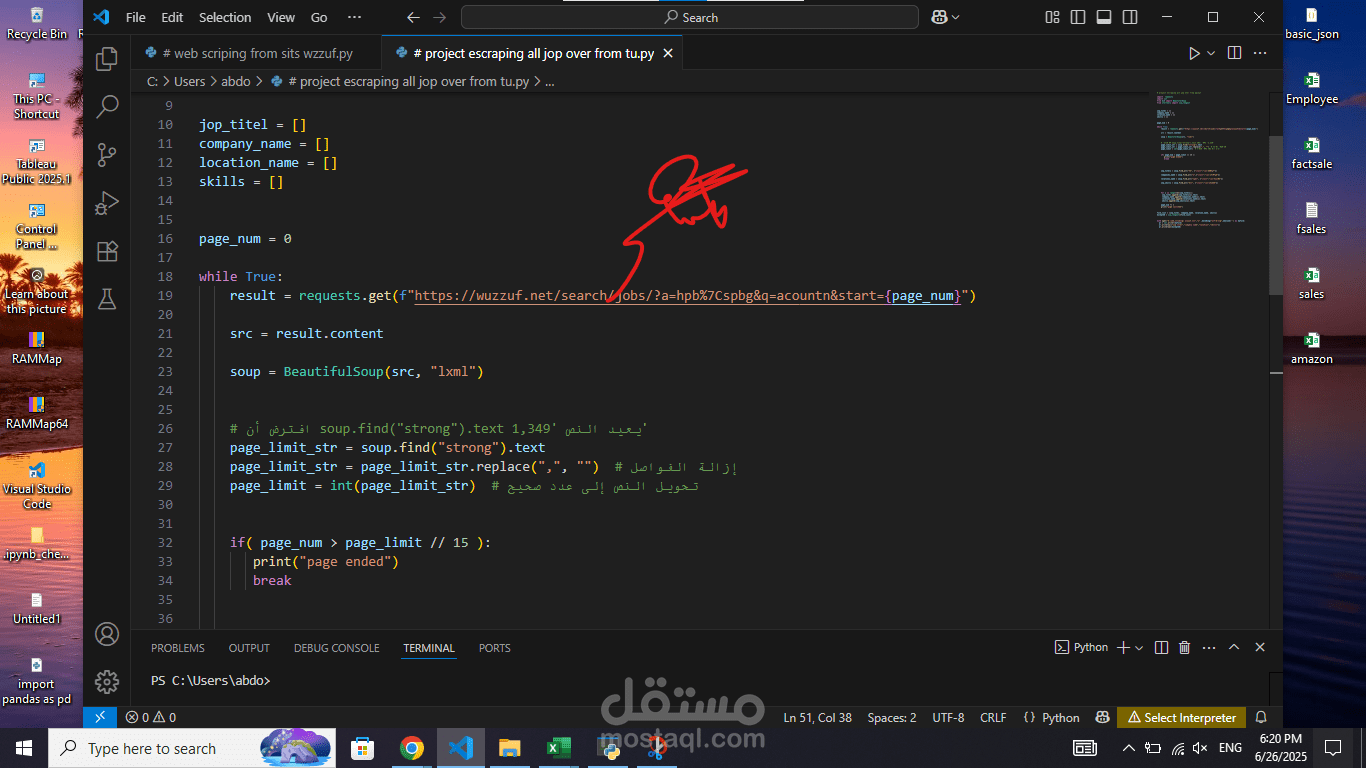This screenshot has width=1366, height=768.
Task: Close the project escraping all jop tab
Action: (x=668, y=53)
